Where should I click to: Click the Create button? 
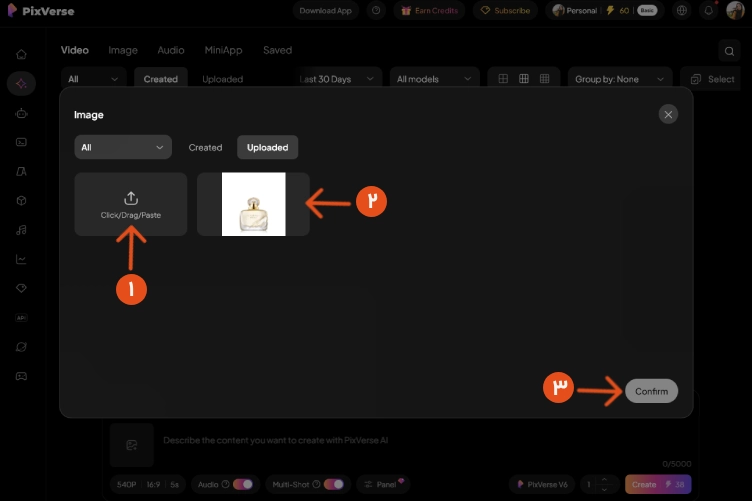658,484
